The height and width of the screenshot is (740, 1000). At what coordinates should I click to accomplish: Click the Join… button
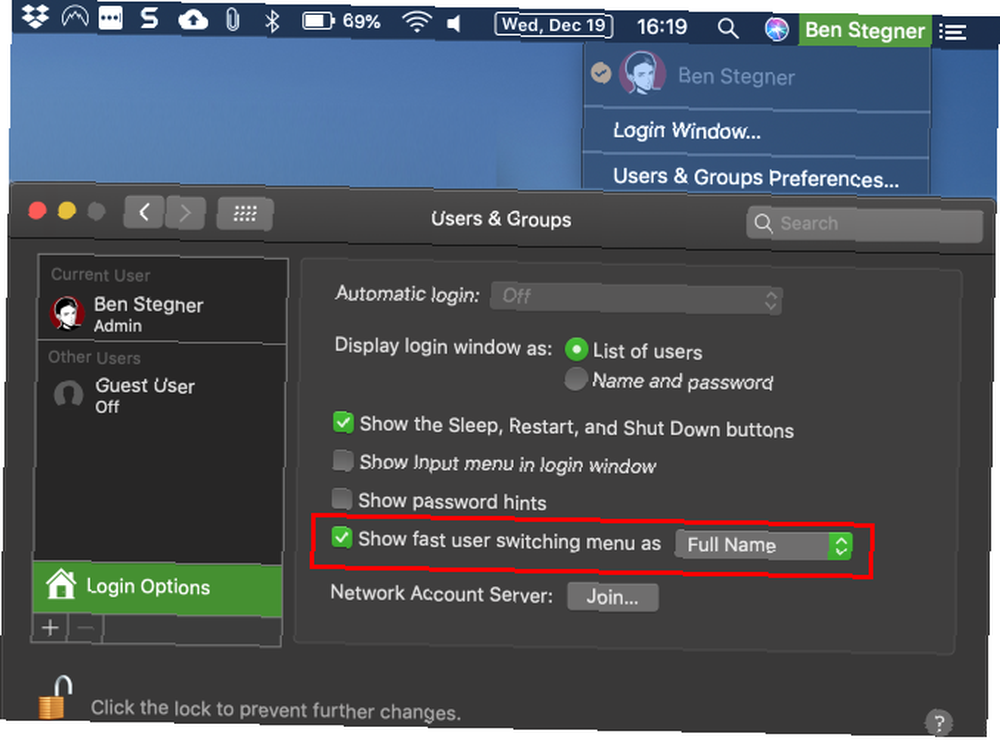612,597
